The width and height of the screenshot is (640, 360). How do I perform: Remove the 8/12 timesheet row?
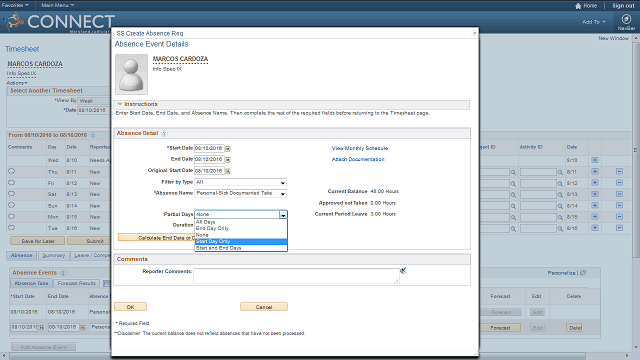coord(619,182)
